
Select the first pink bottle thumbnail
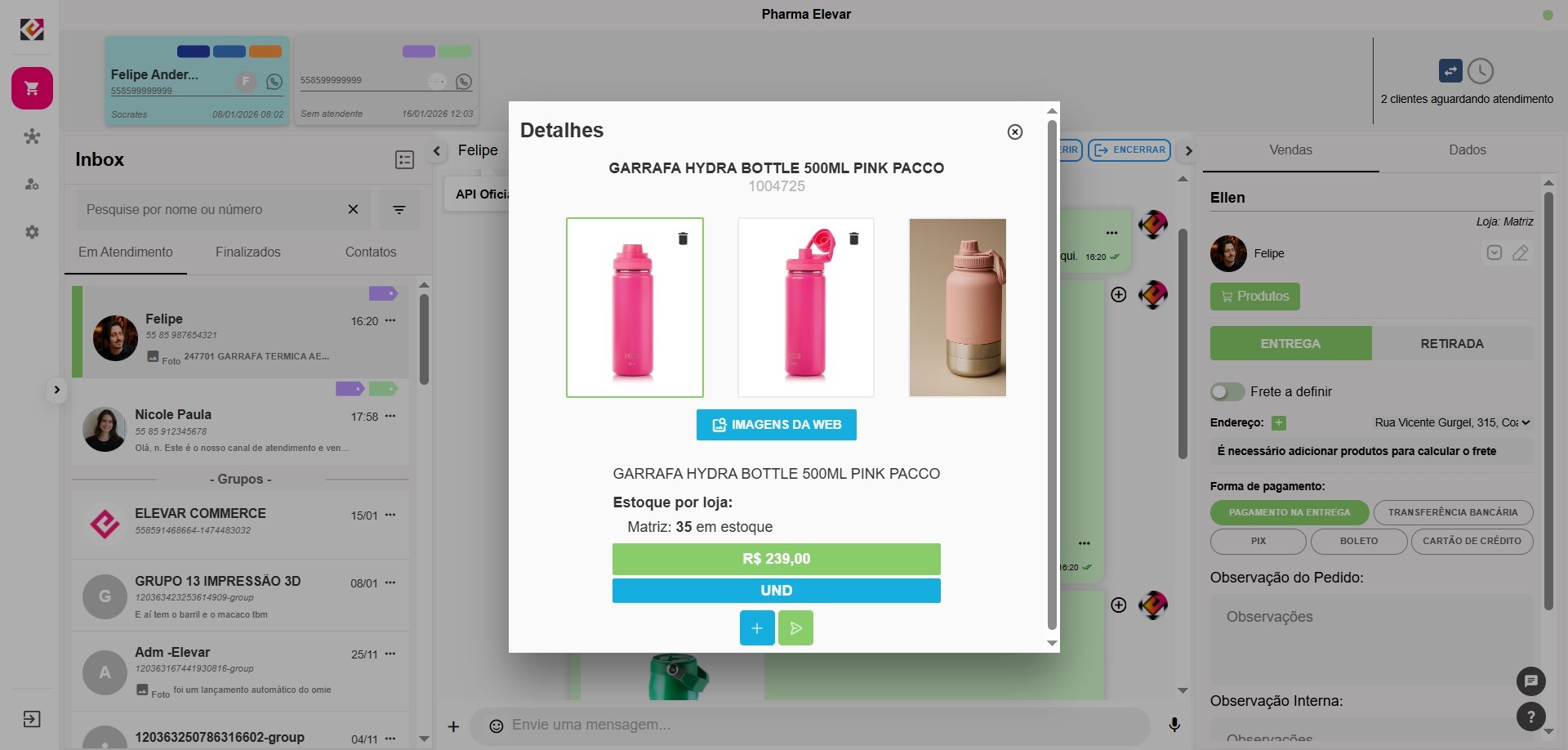[635, 308]
